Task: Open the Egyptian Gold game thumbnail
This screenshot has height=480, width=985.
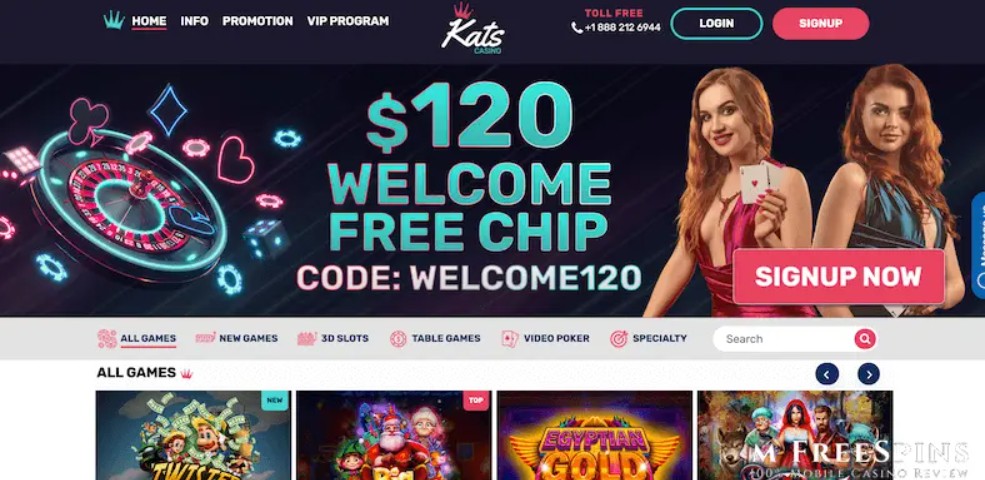Action: point(595,435)
